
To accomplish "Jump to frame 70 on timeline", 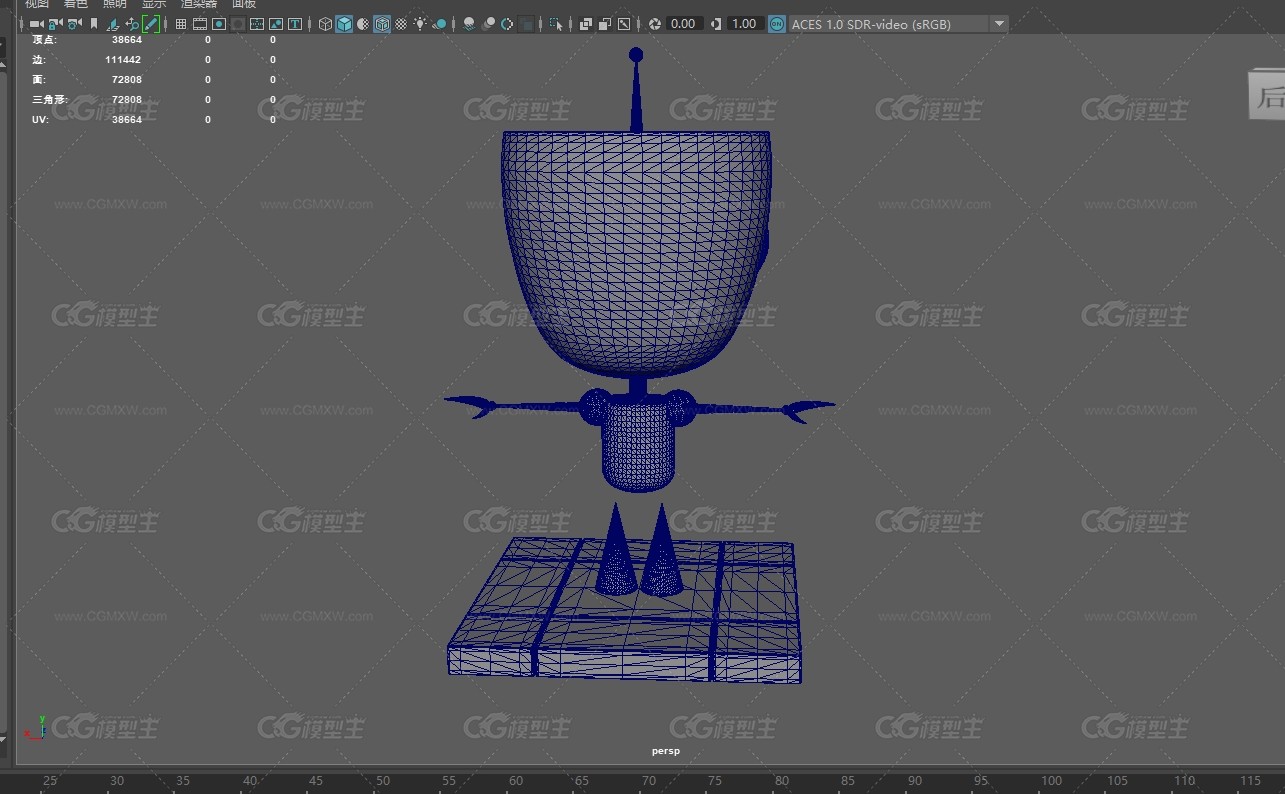I will pyautogui.click(x=649, y=781).
